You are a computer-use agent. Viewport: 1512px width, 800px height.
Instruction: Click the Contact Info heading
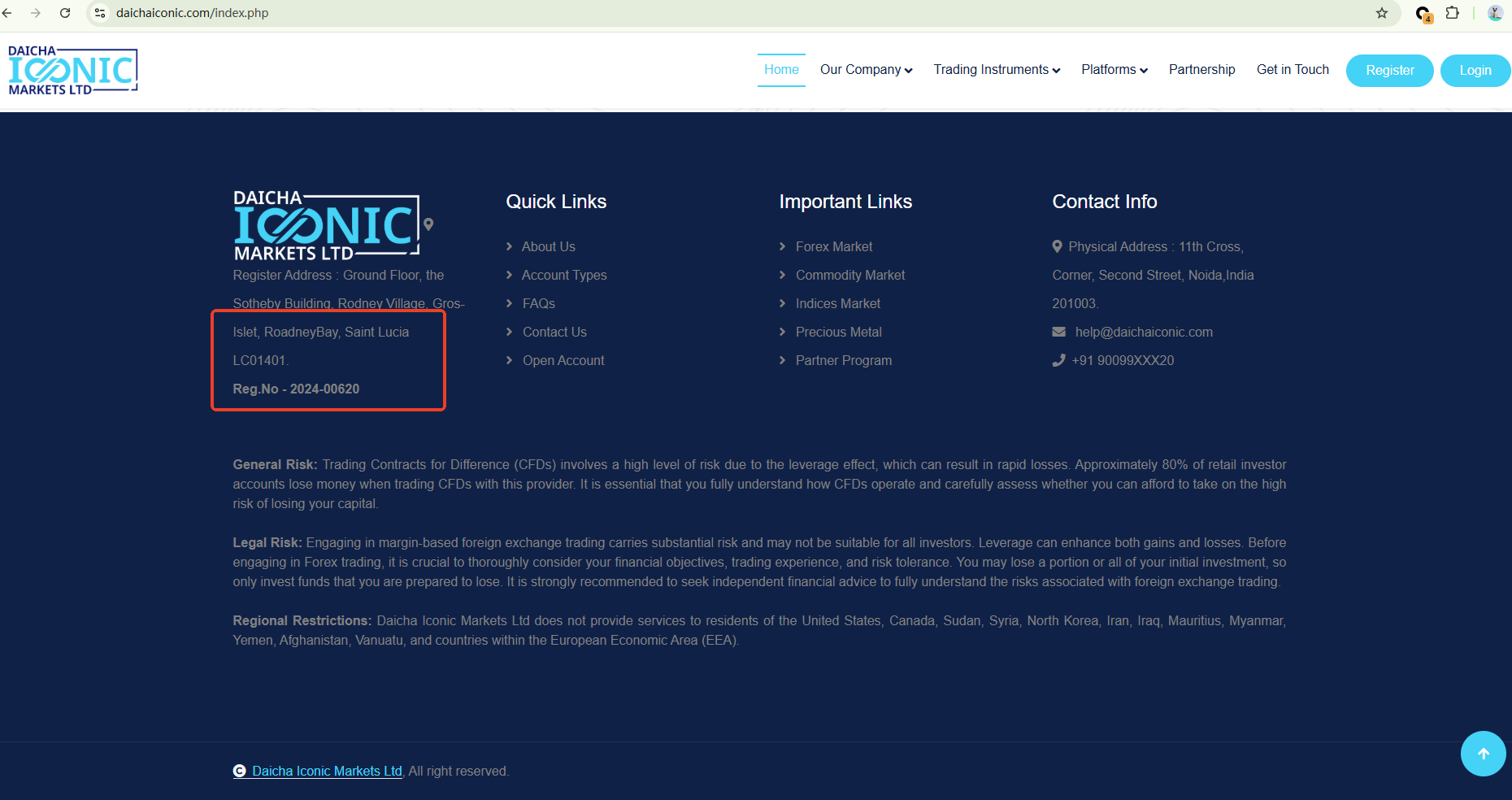pos(1105,202)
